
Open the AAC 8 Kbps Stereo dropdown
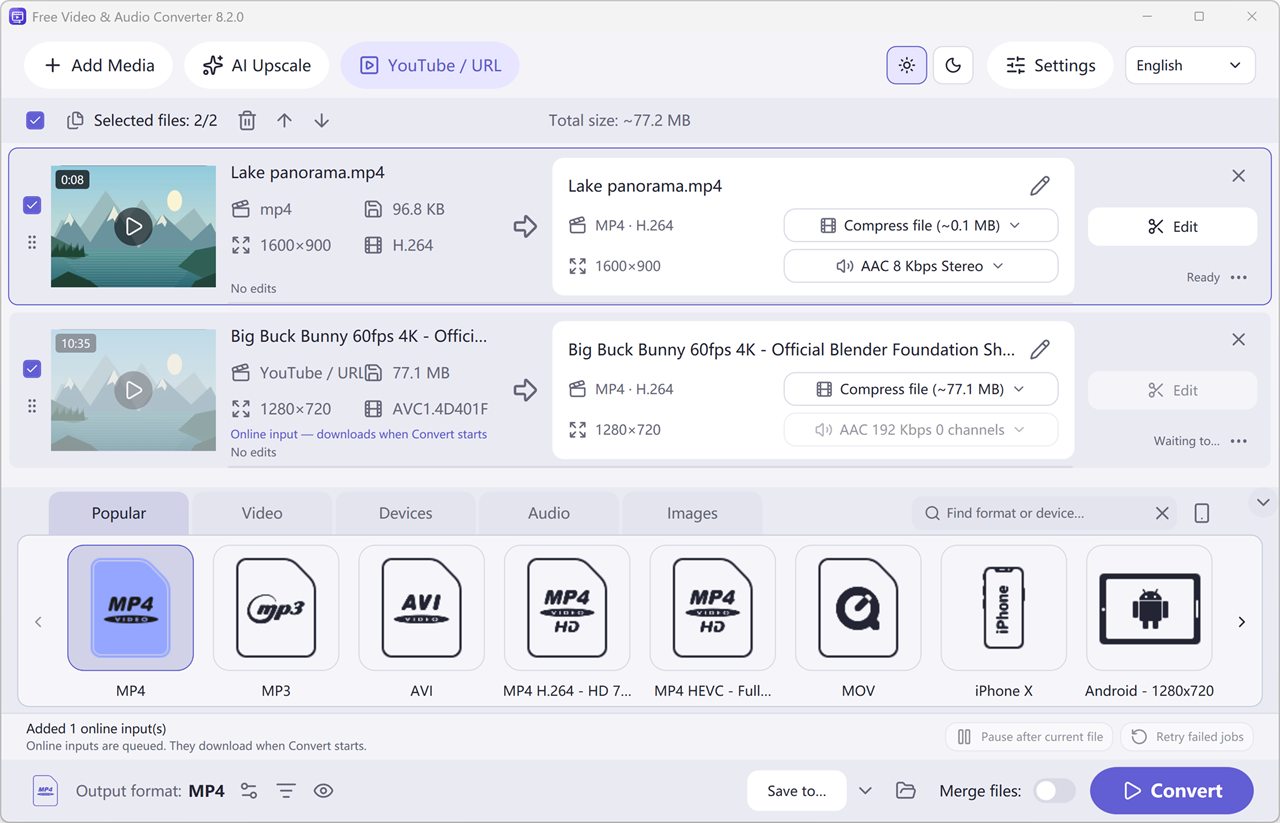coord(920,266)
